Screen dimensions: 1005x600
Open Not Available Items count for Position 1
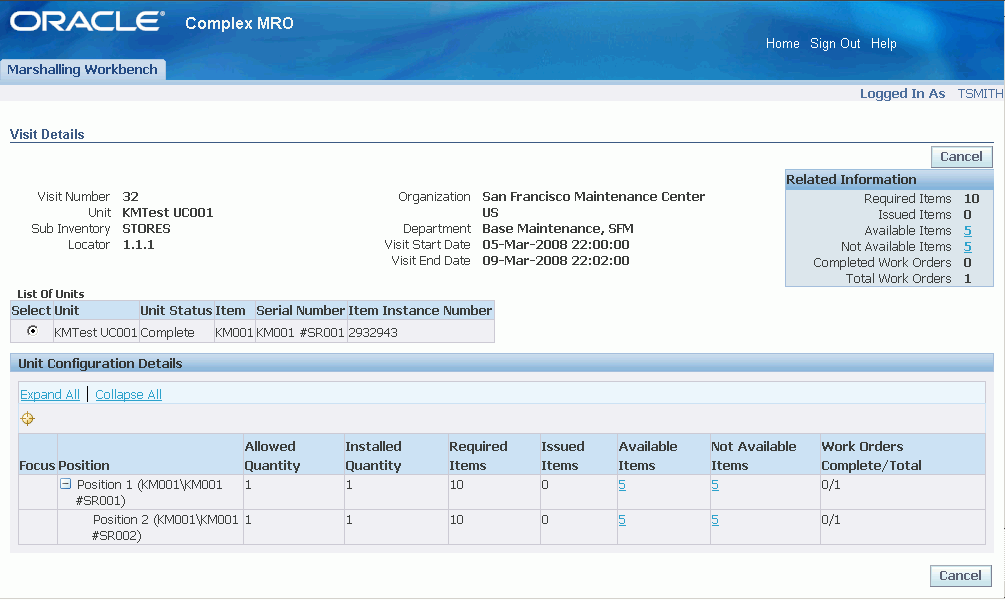point(715,485)
